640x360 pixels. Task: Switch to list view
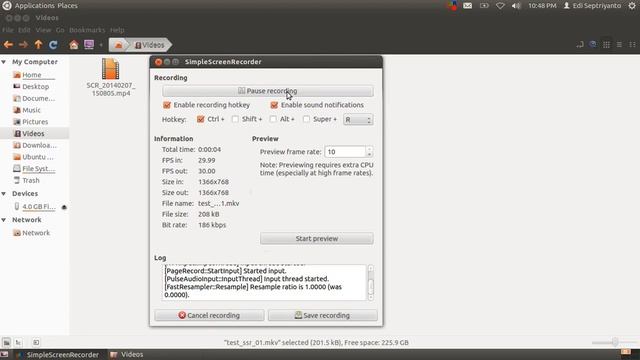pos(619,44)
